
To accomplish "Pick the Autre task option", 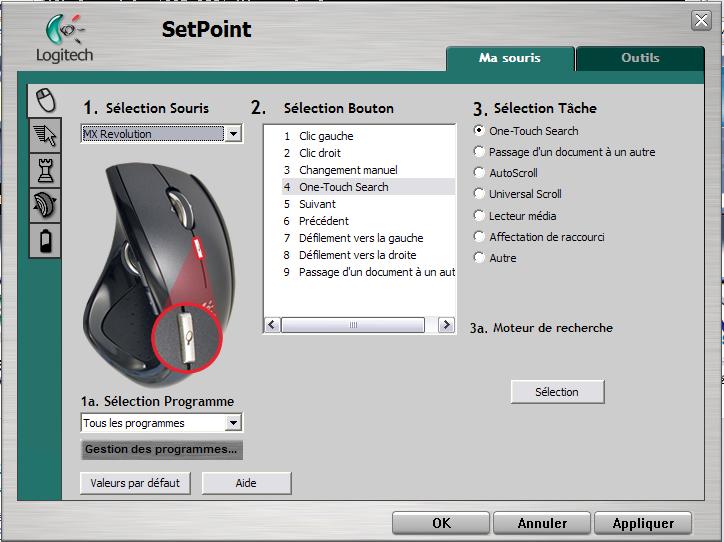I will (x=479, y=258).
